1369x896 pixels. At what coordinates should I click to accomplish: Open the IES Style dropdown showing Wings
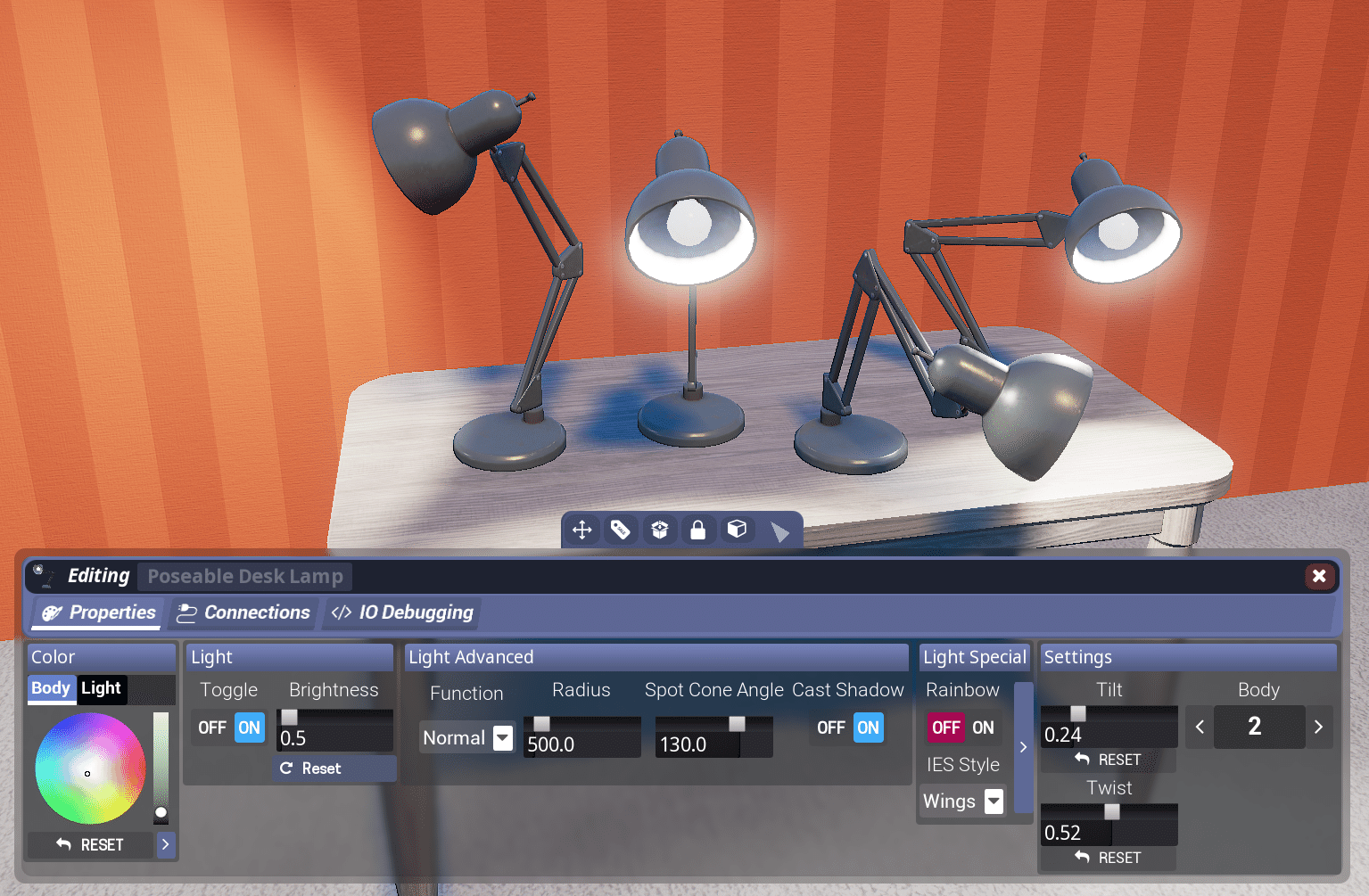pos(963,801)
